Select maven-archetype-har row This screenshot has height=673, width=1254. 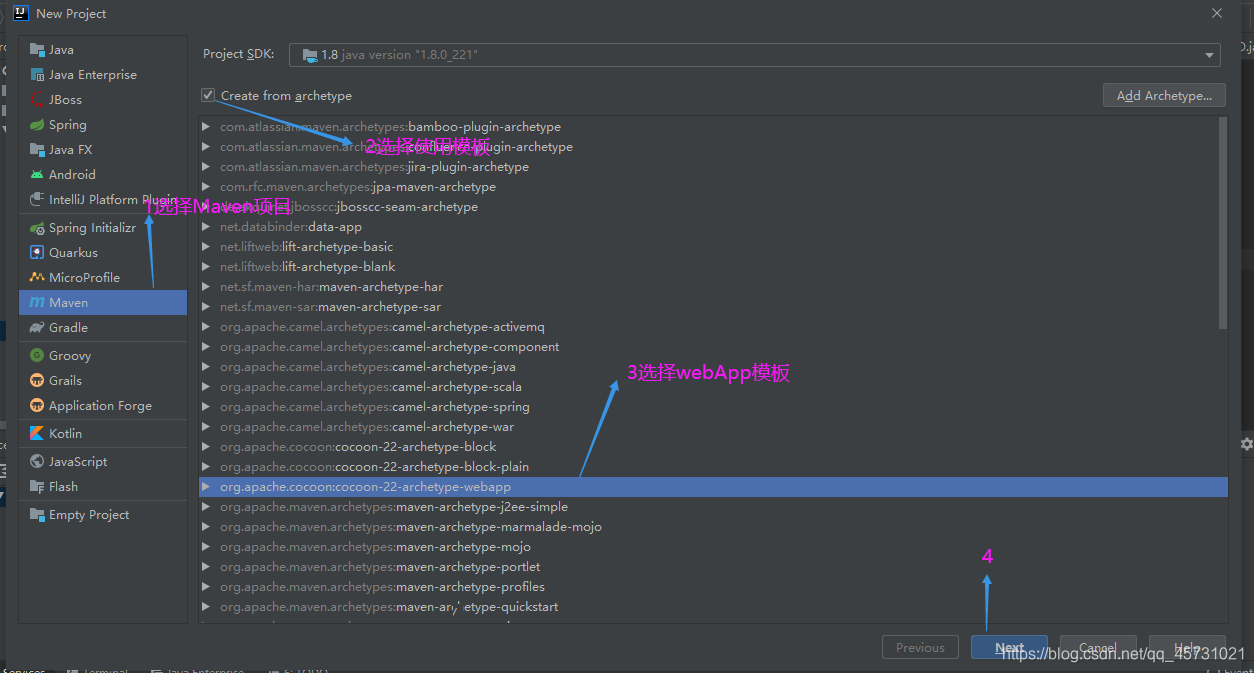[713, 287]
